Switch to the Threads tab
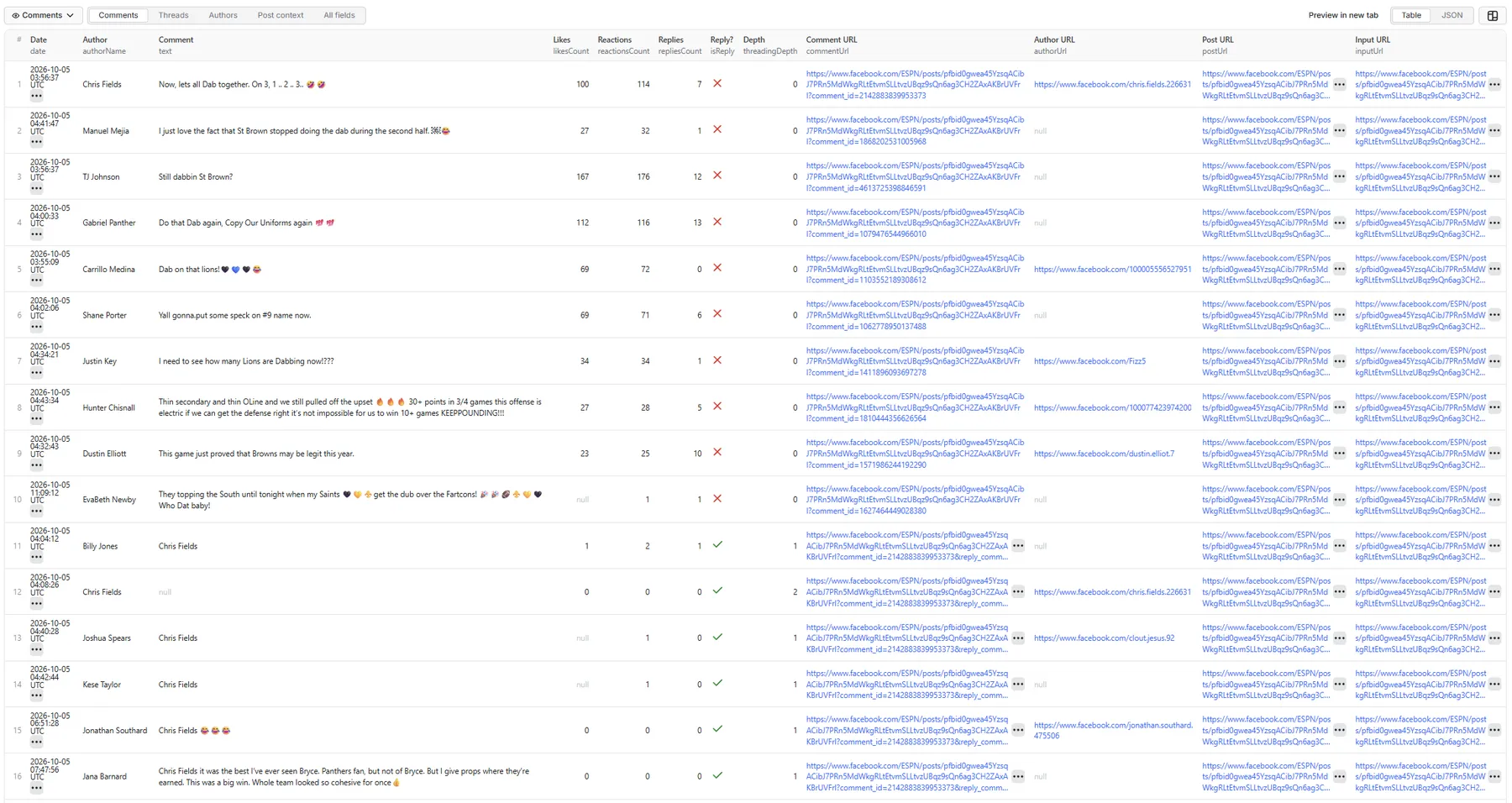1512x803 pixels. tap(173, 15)
